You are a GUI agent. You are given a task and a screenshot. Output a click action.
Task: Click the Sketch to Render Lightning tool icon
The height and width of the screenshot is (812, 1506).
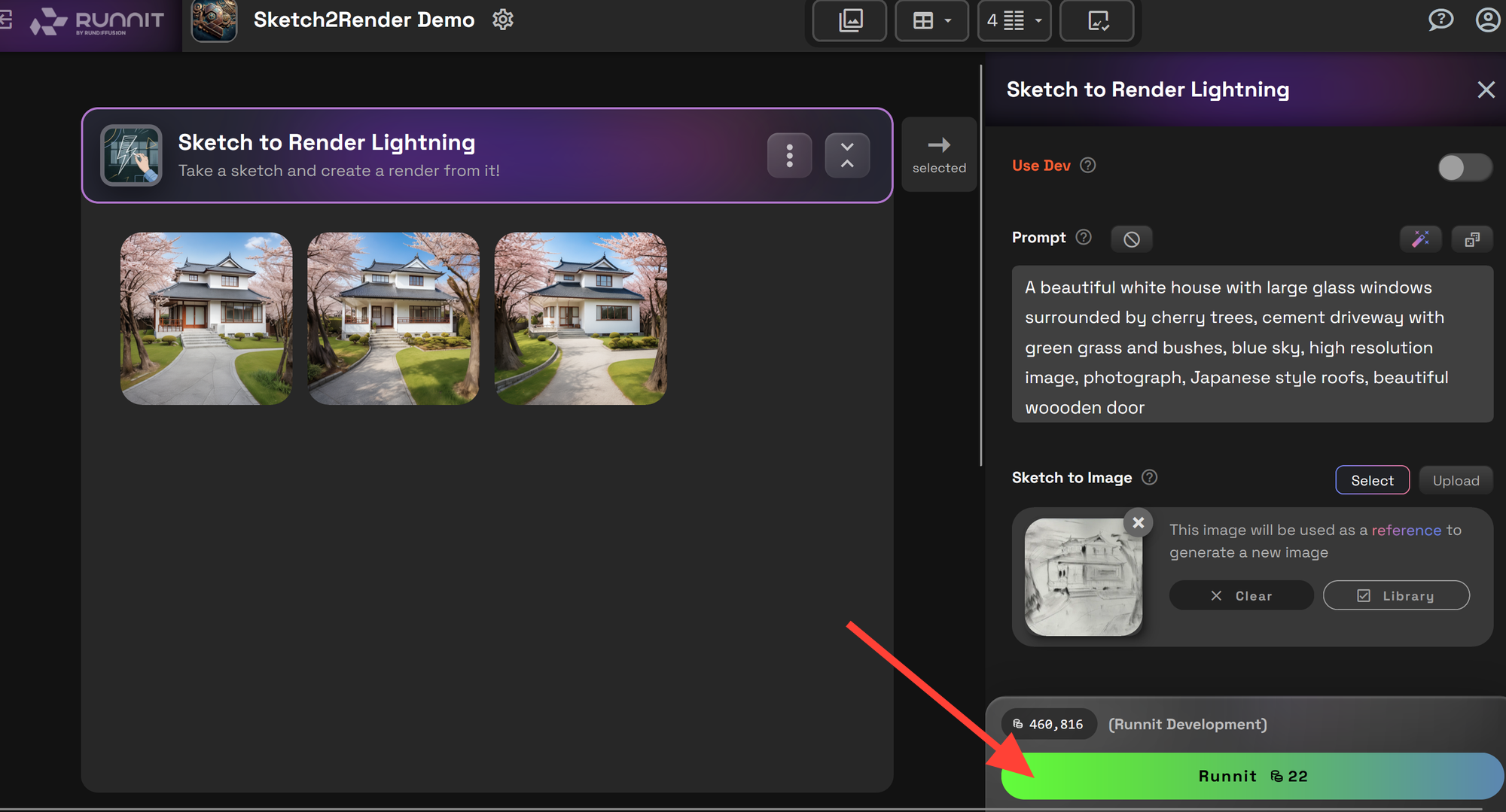[x=131, y=155]
